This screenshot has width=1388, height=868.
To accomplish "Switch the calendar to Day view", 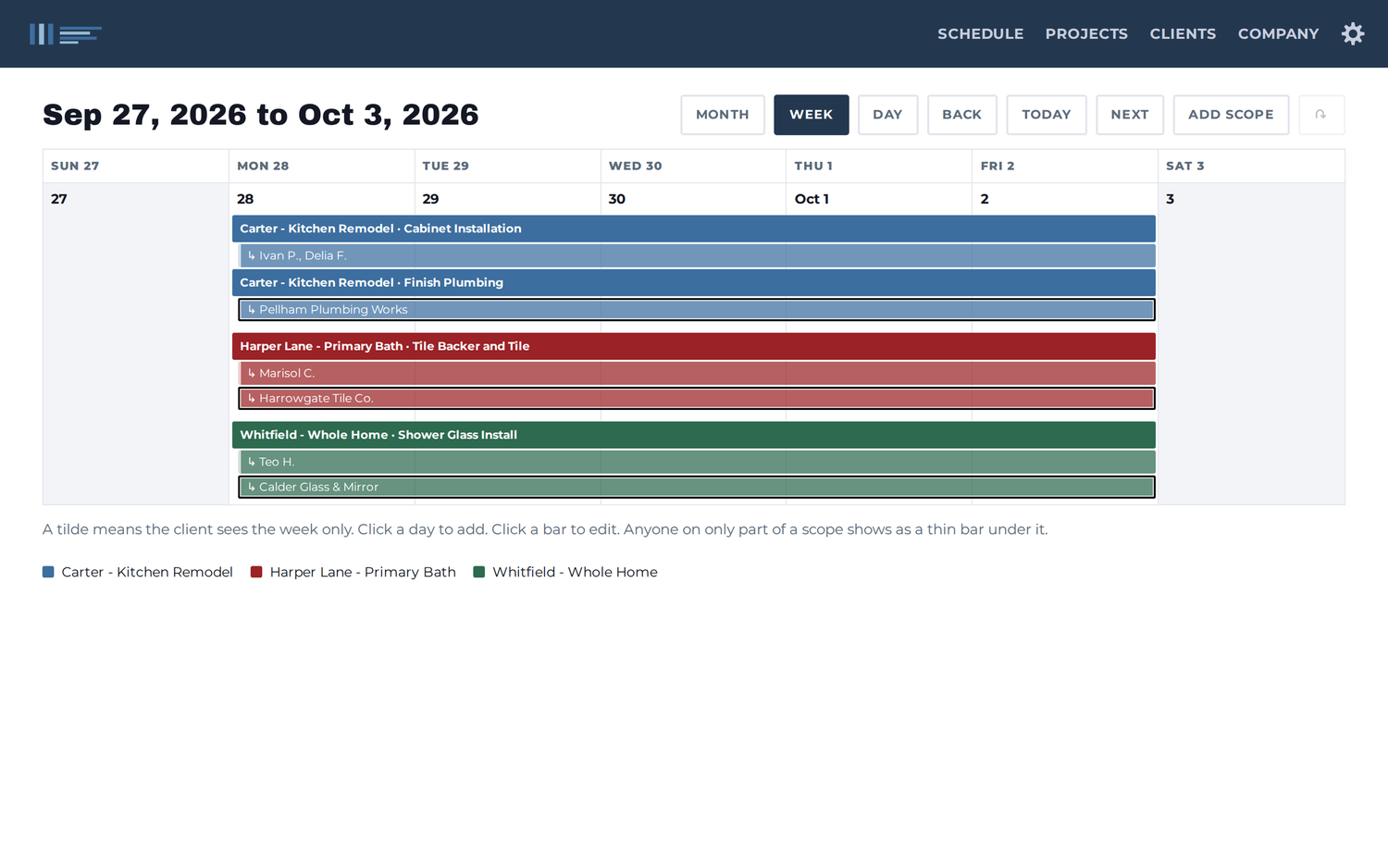I will (887, 115).
